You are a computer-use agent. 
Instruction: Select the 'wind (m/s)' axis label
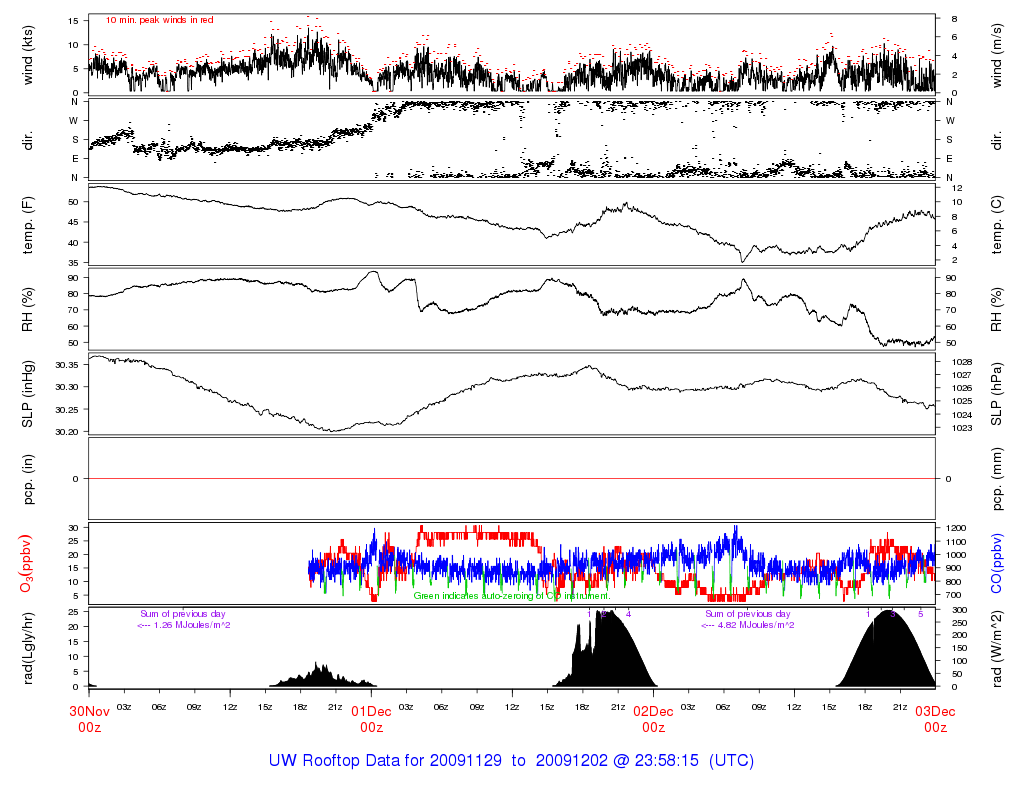(x=996, y=56)
